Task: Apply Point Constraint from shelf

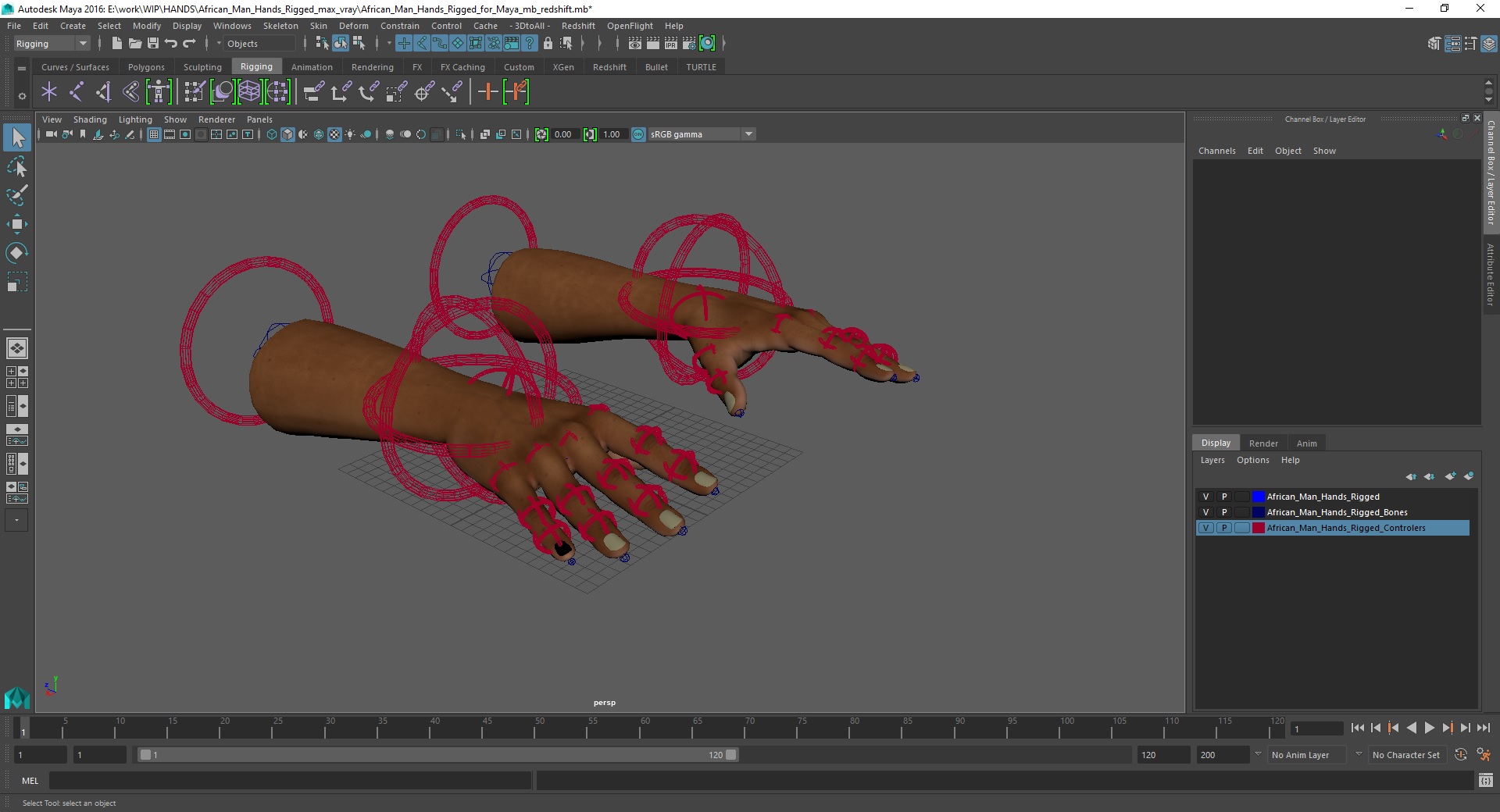Action: coord(341,92)
